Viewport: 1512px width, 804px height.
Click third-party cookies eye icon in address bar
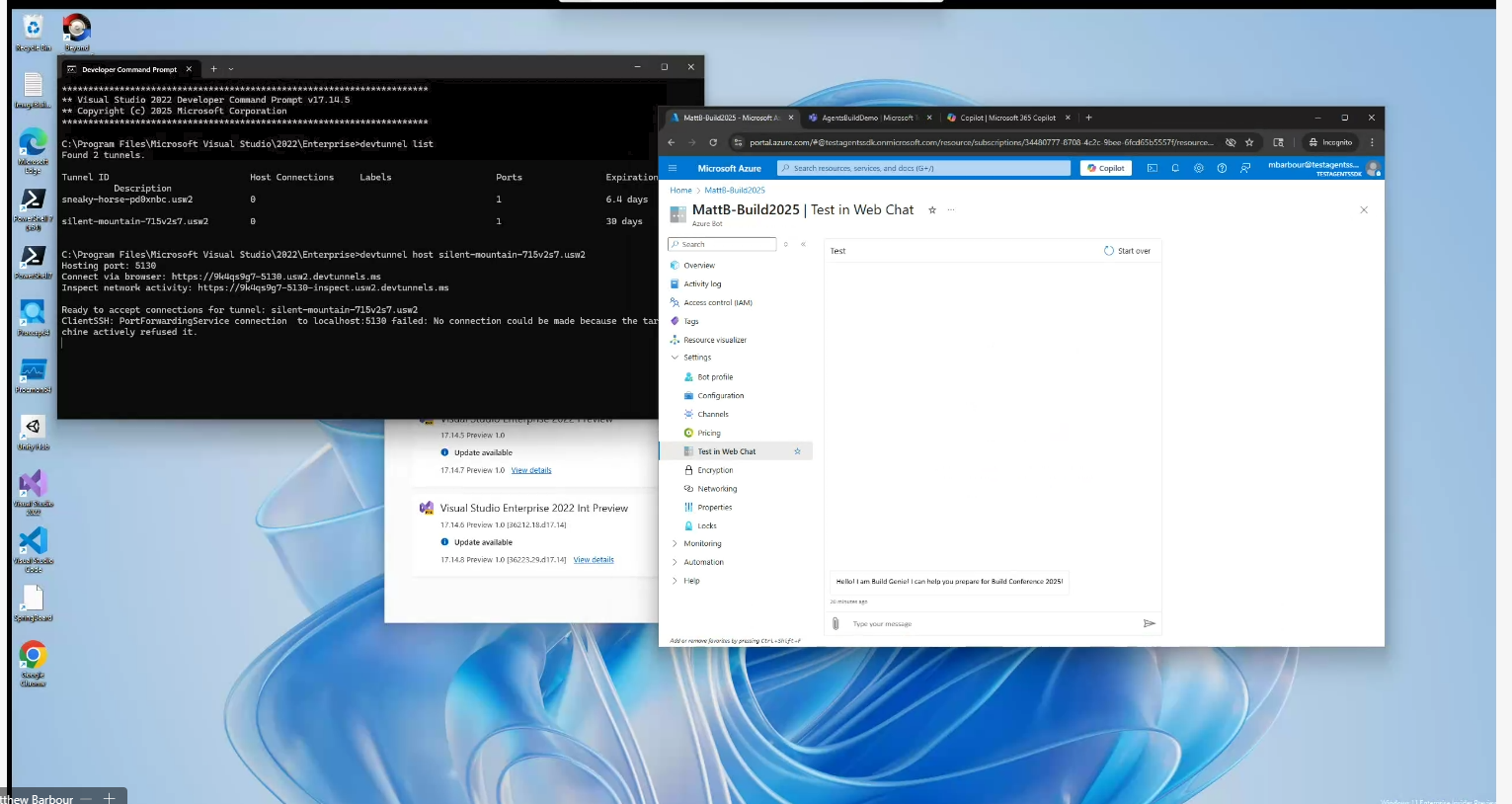(1231, 142)
